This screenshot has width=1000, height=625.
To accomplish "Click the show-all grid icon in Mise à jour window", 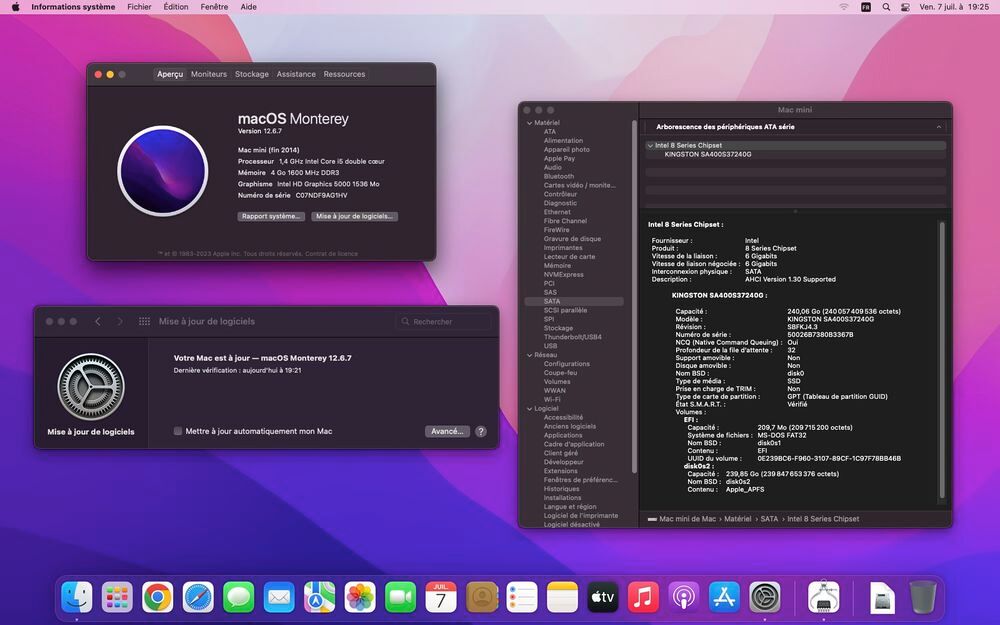I will (145, 321).
